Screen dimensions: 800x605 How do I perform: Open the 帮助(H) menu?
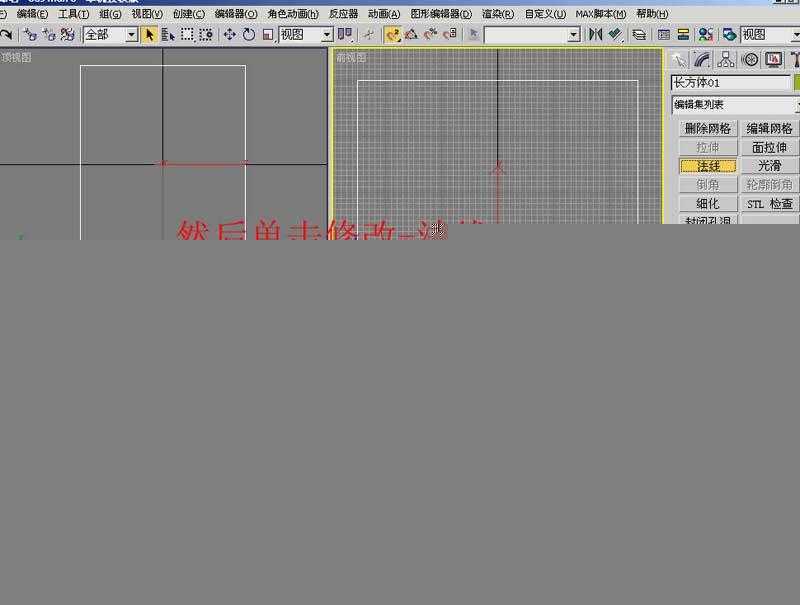652,14
